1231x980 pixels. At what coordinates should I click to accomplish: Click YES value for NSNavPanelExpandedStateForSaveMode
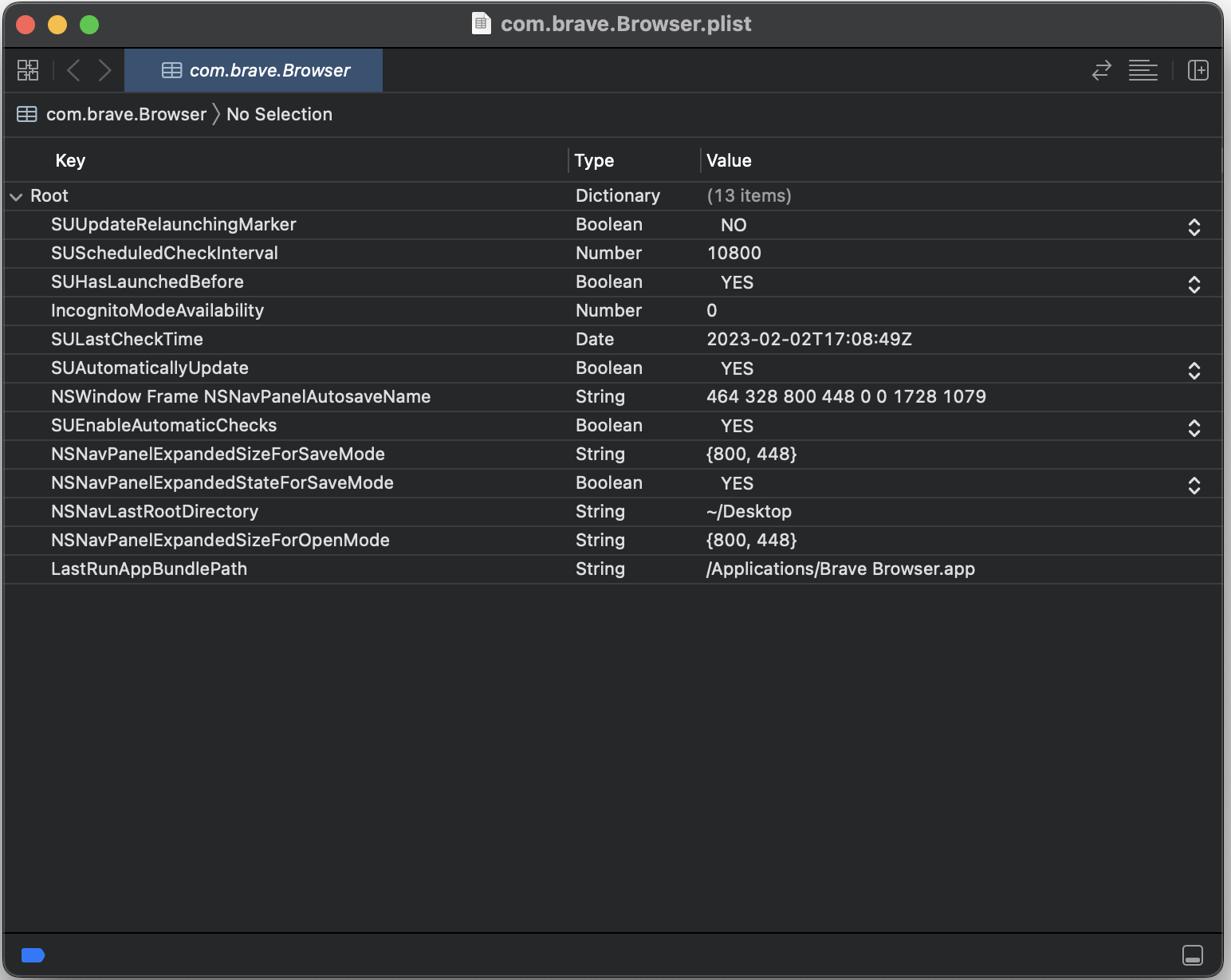pos(737,484)
